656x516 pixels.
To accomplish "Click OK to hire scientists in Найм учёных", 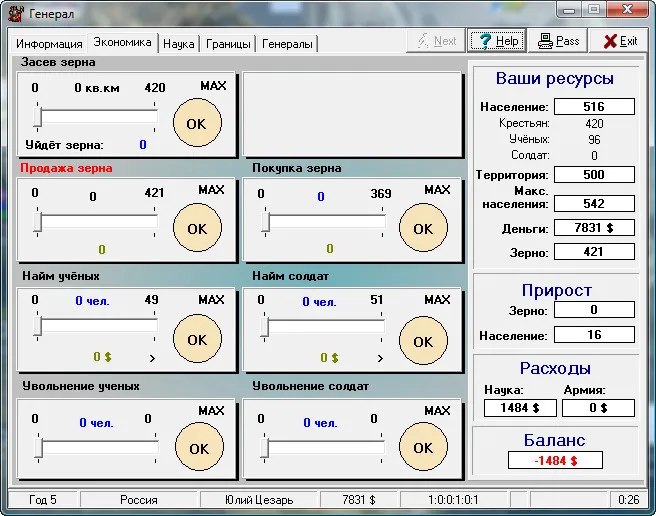I will (197, 339).
